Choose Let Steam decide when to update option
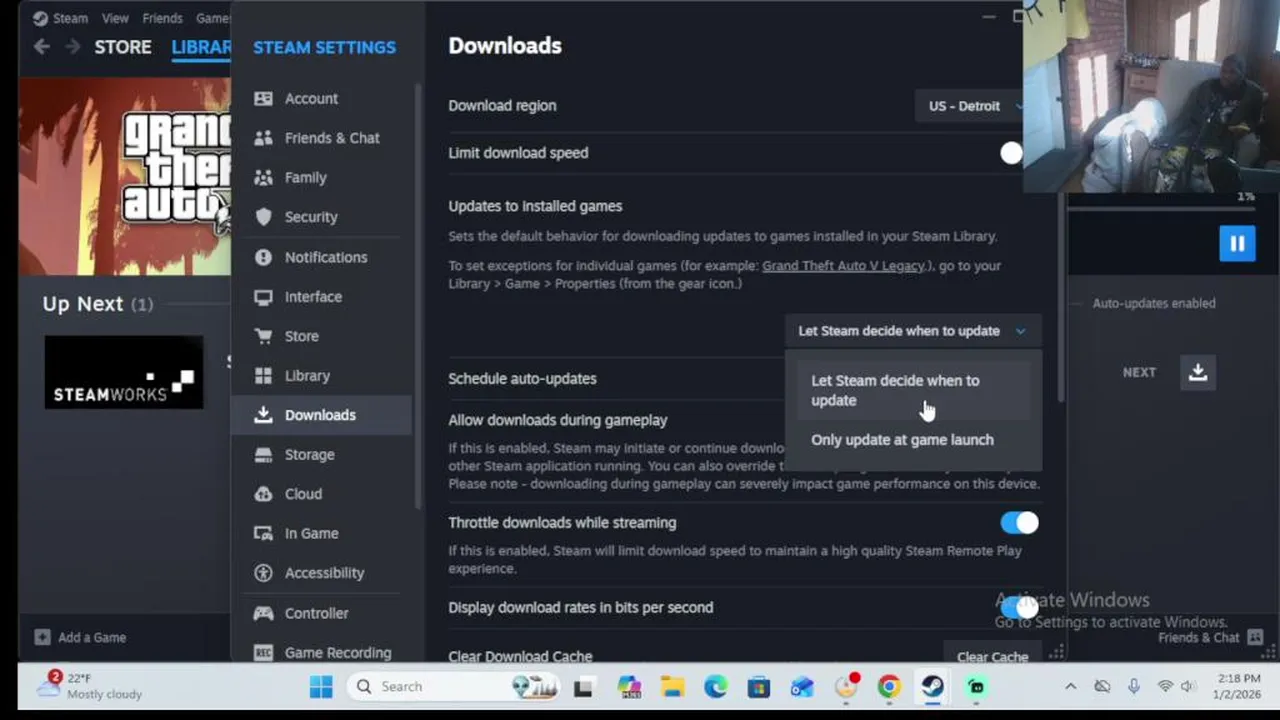The height and width of the screenshot is (720, 1280). [x=912, y=390]
